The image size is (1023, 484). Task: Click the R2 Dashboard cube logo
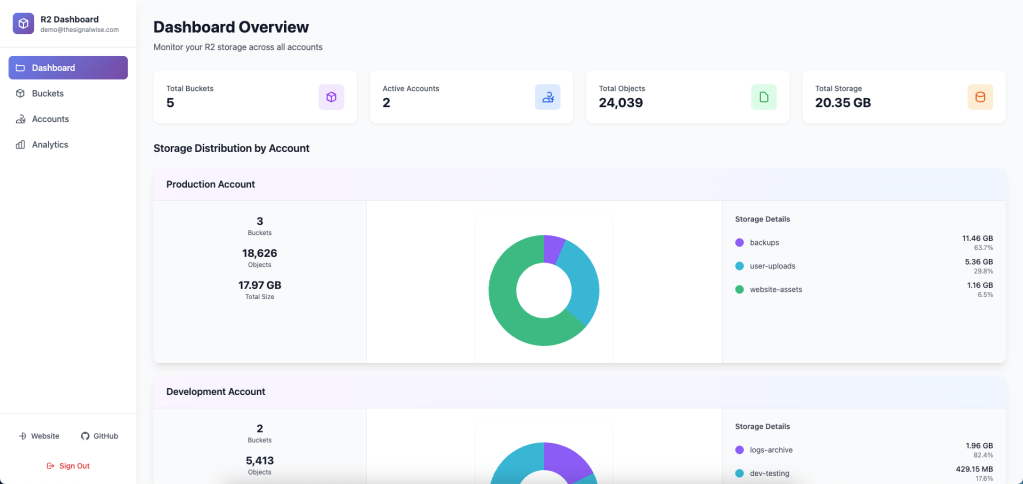(23, 21)
